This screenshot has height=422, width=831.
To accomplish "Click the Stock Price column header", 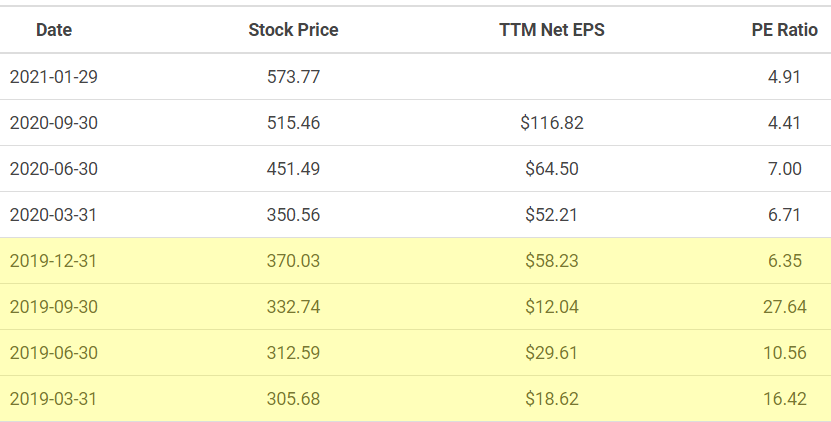I will point(293,30).
